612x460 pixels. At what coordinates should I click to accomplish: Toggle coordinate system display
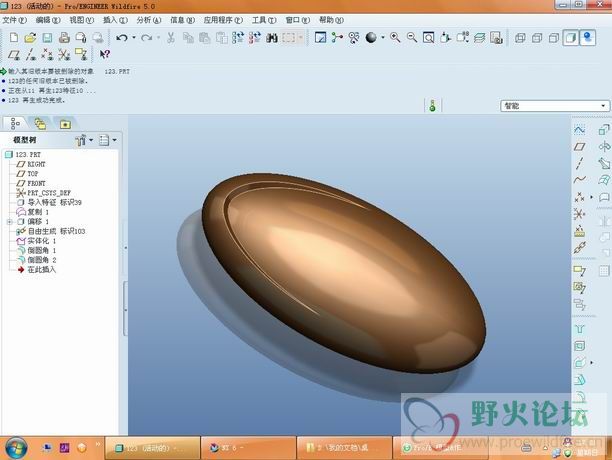[x=64, y=55]
